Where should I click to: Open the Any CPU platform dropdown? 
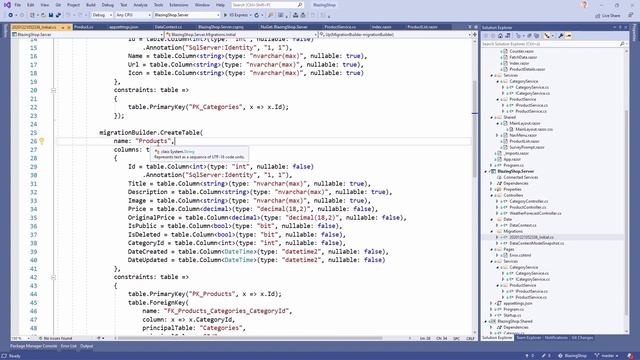133,15
